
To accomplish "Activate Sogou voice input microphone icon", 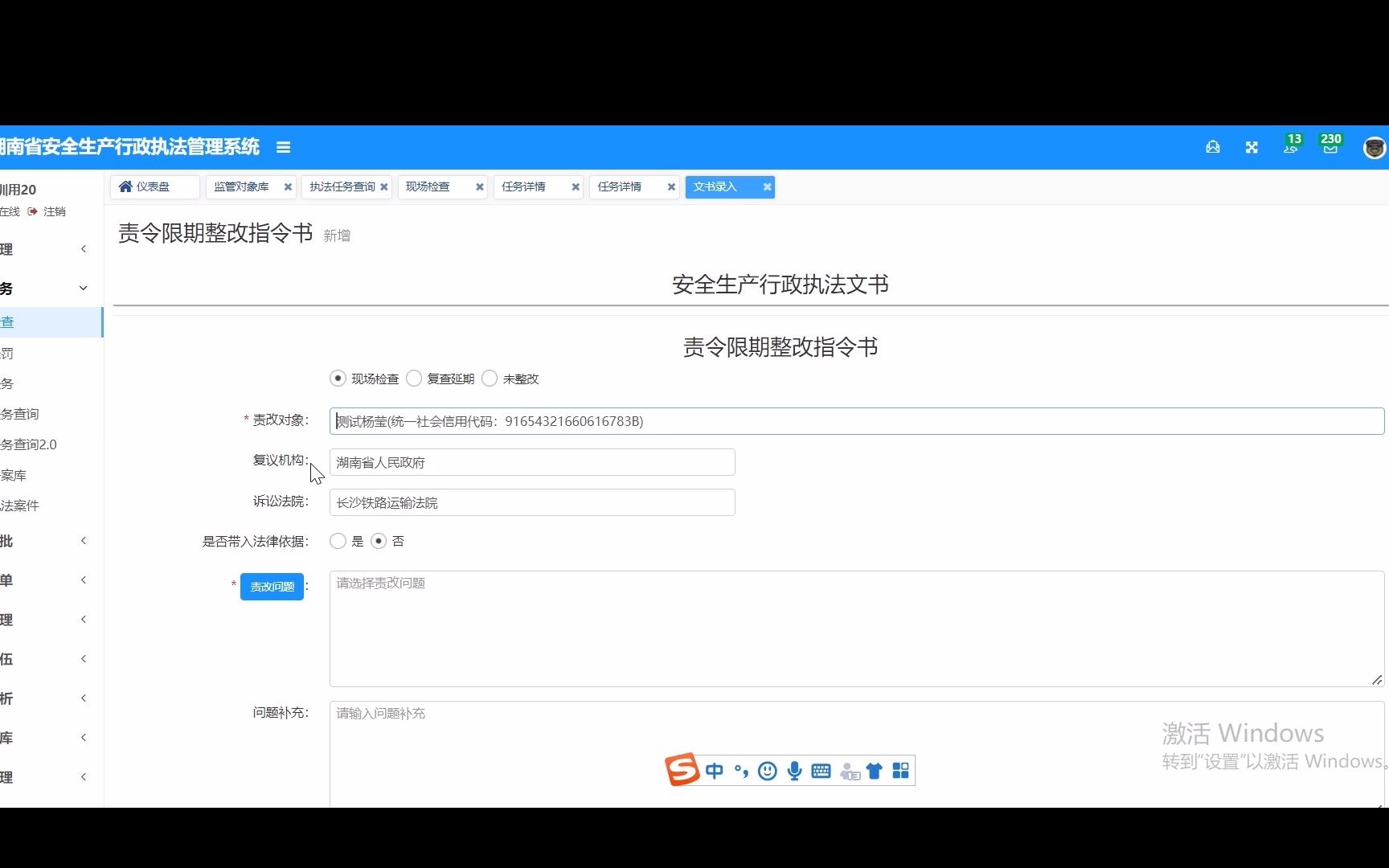I will point(794,772).
